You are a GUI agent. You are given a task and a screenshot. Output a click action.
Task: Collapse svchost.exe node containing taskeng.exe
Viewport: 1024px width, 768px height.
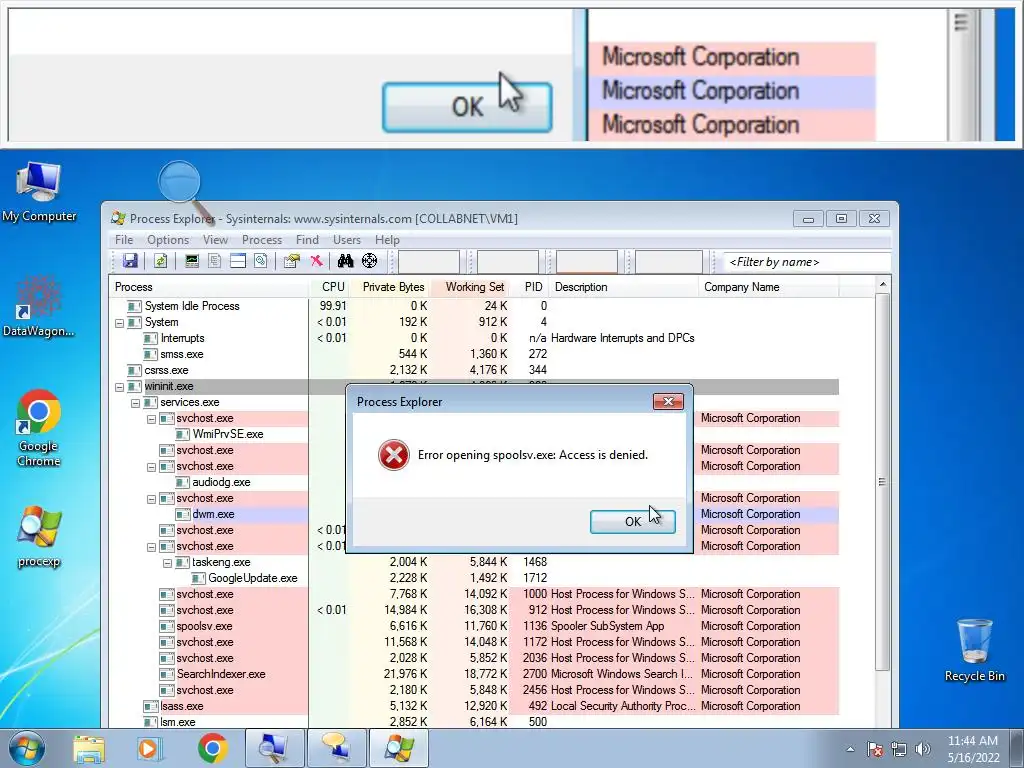pos(152,547)
